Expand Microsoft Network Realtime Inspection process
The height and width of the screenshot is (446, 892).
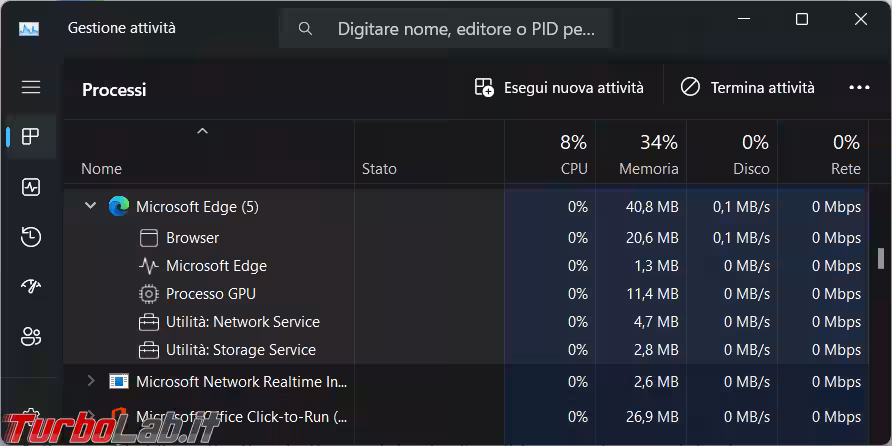90,381
